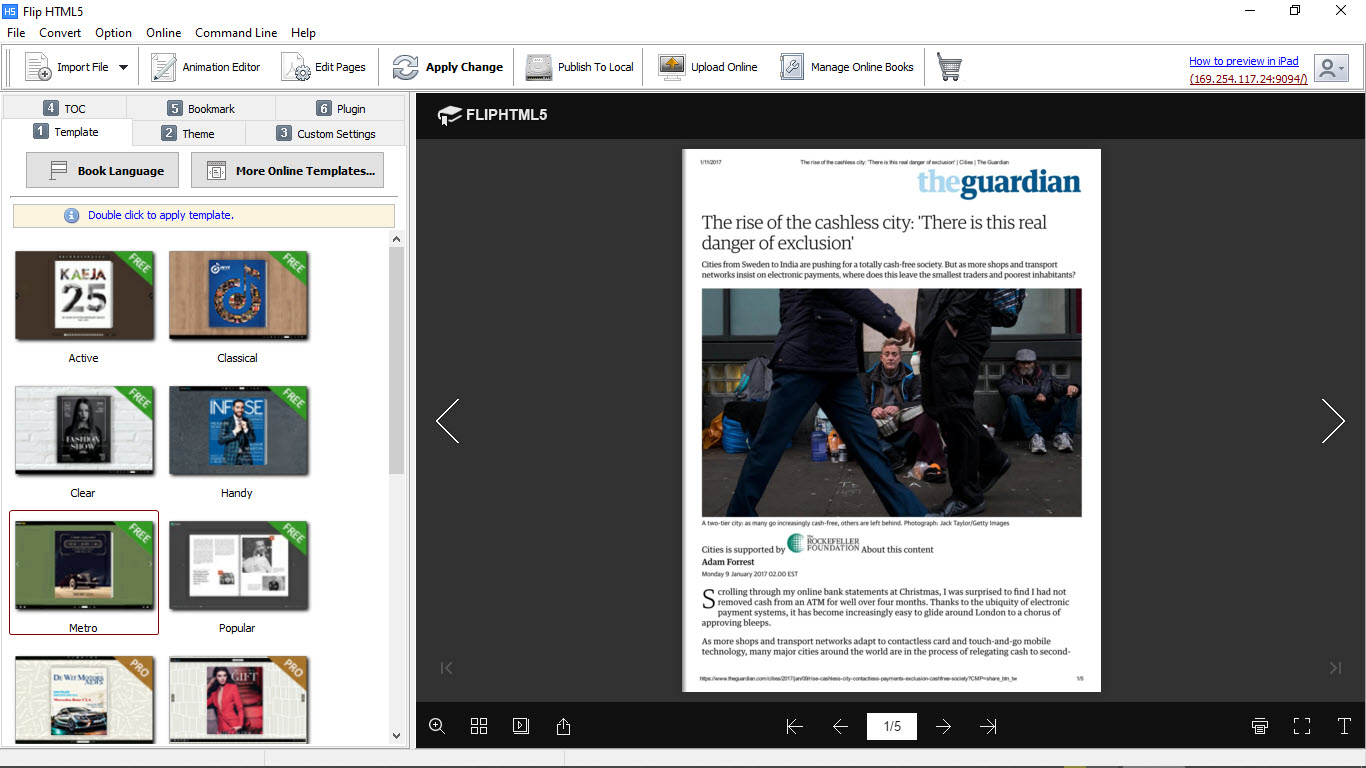Click the template list scroll up arrow
Screen dimensions: 1366x768
(396, 239)
